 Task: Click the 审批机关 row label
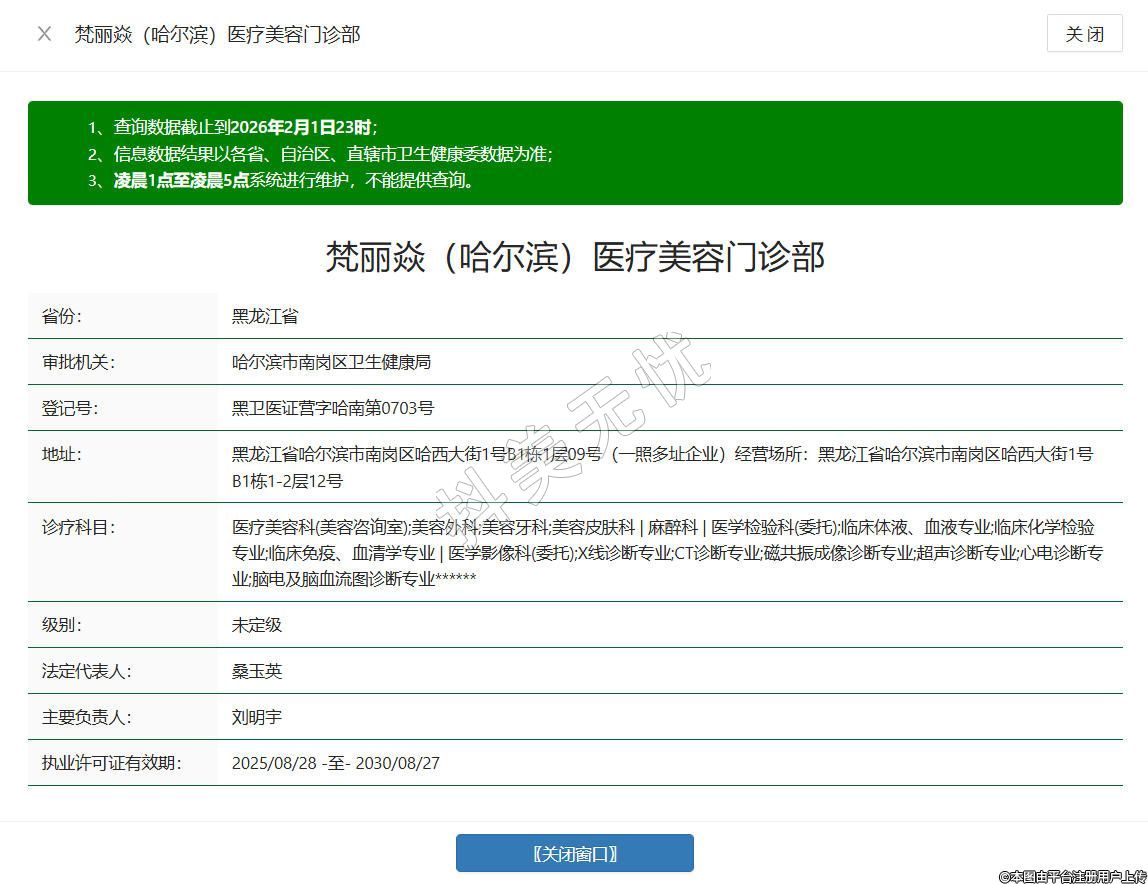coord(78,362)
